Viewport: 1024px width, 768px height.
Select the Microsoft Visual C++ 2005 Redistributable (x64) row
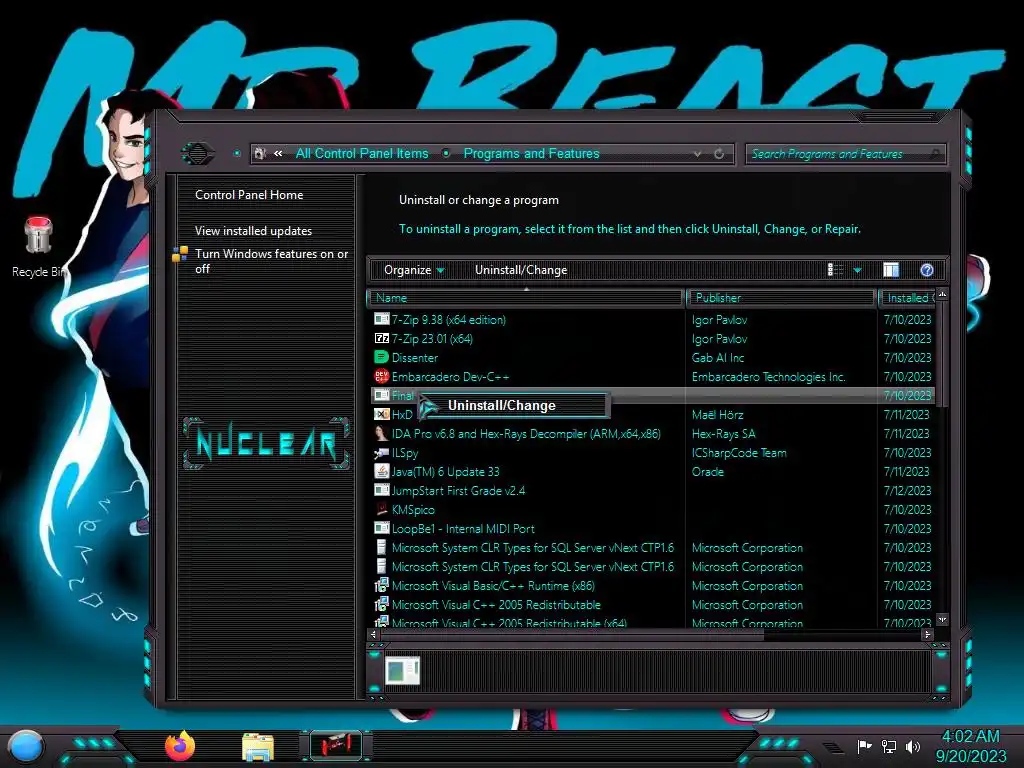pyautogui.click(x=651, y=623)
